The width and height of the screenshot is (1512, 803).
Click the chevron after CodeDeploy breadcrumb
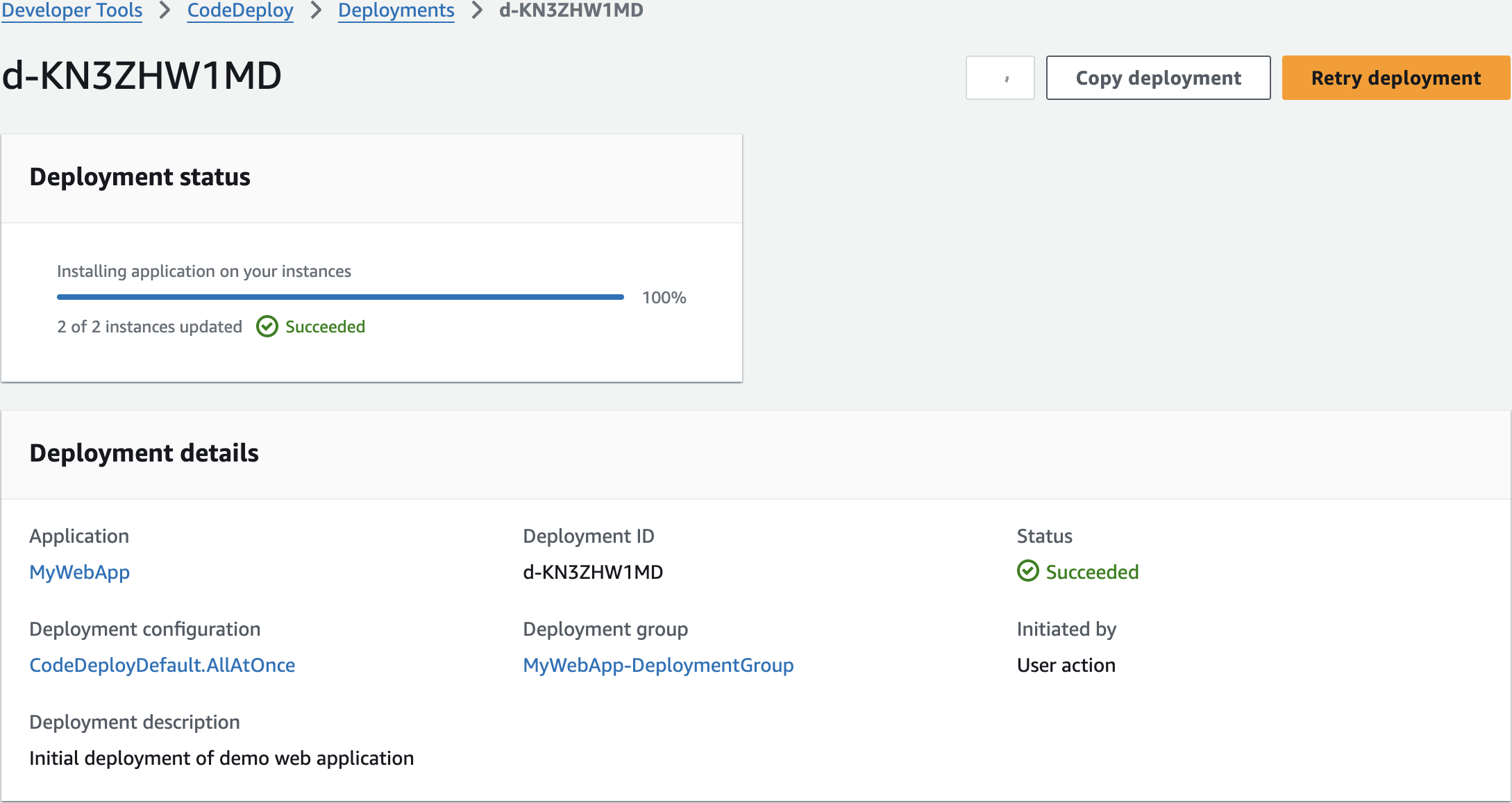point(316,10)
